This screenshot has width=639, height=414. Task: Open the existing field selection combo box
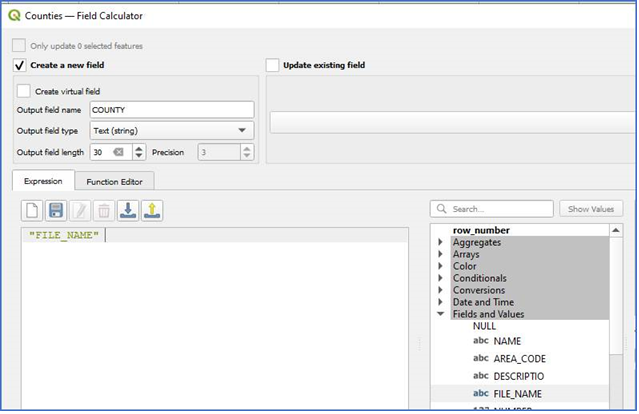coord(452,122)
